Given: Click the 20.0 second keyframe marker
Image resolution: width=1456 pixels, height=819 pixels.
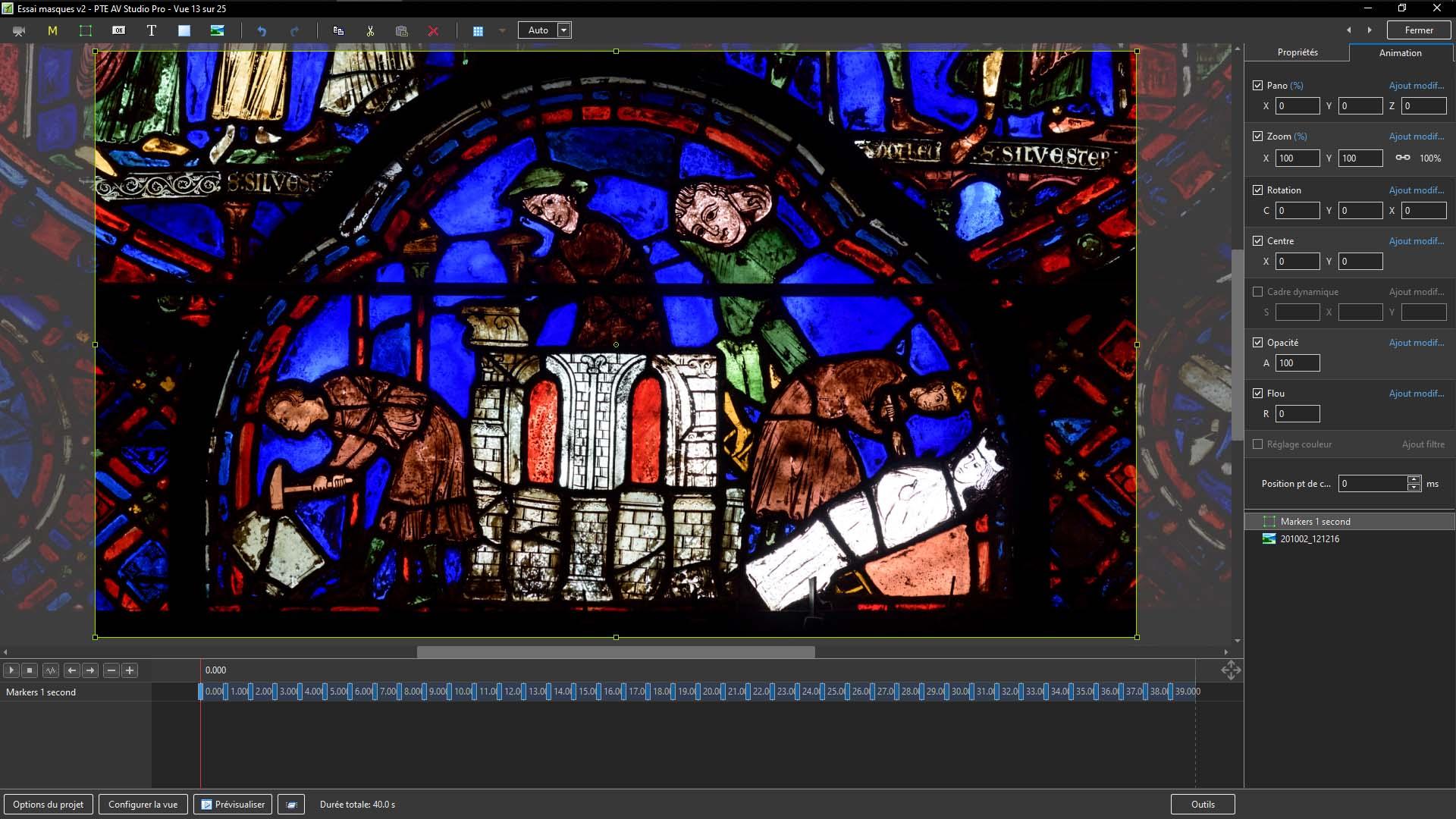Looking at the screenshot, I should tap(698, 692).
